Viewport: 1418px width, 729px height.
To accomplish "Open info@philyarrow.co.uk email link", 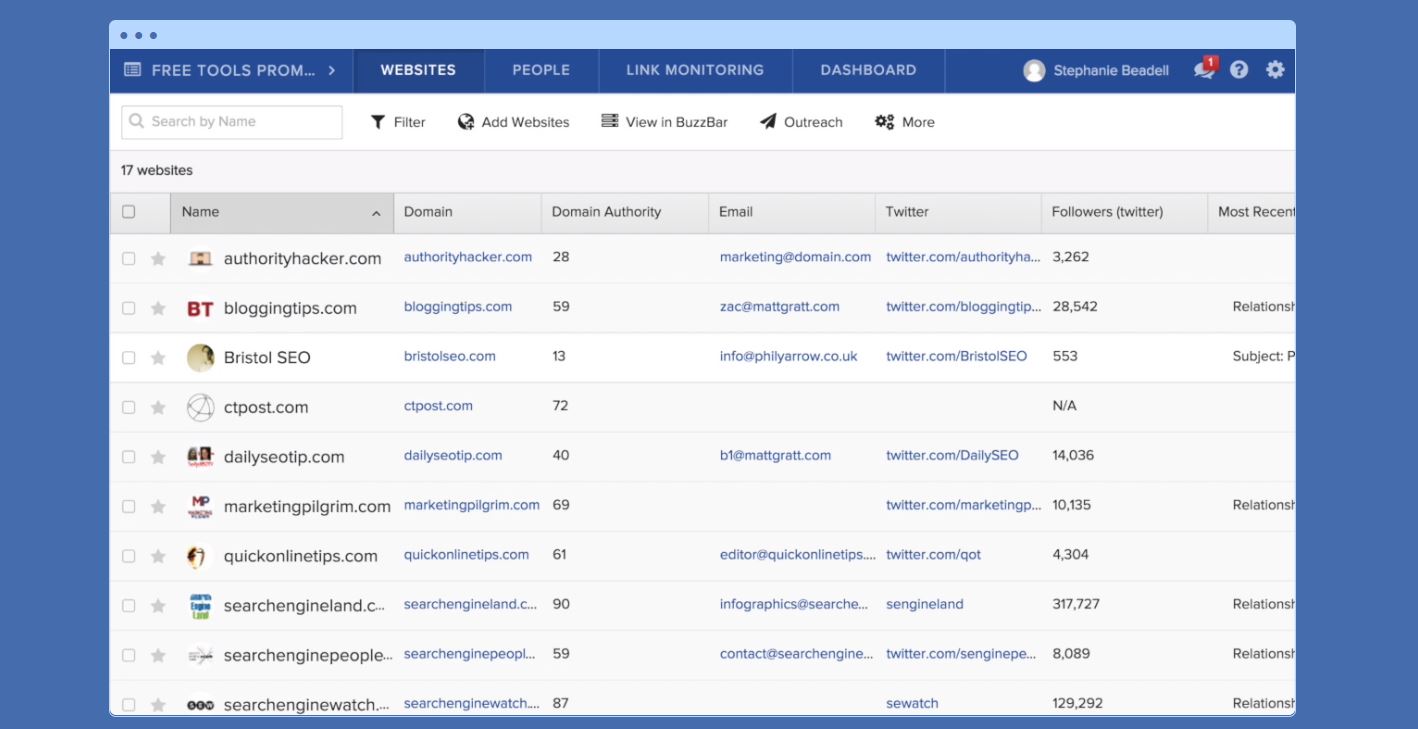I will (x=789, y=356).
